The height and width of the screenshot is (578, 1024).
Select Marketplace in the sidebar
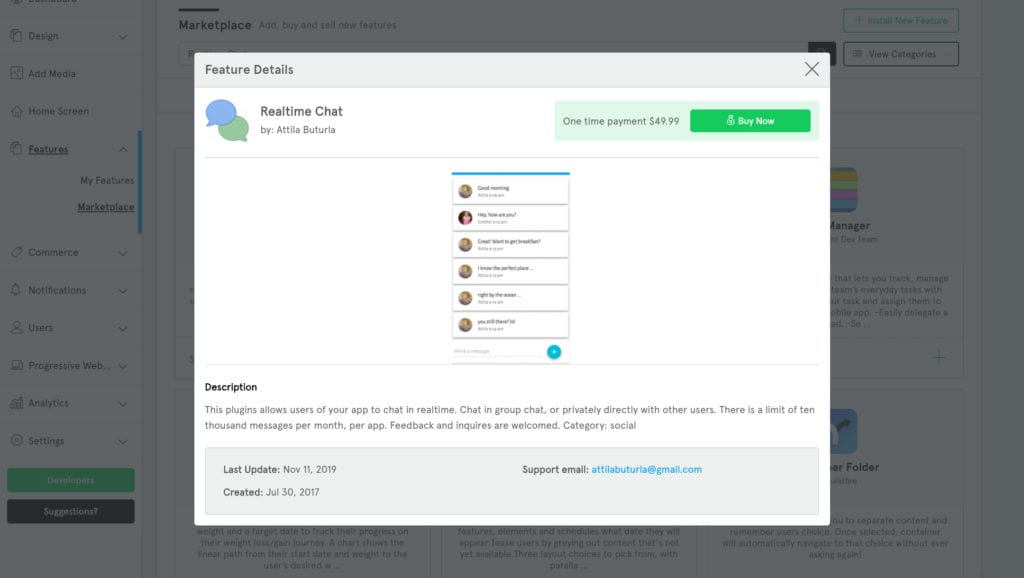(106, 207)
